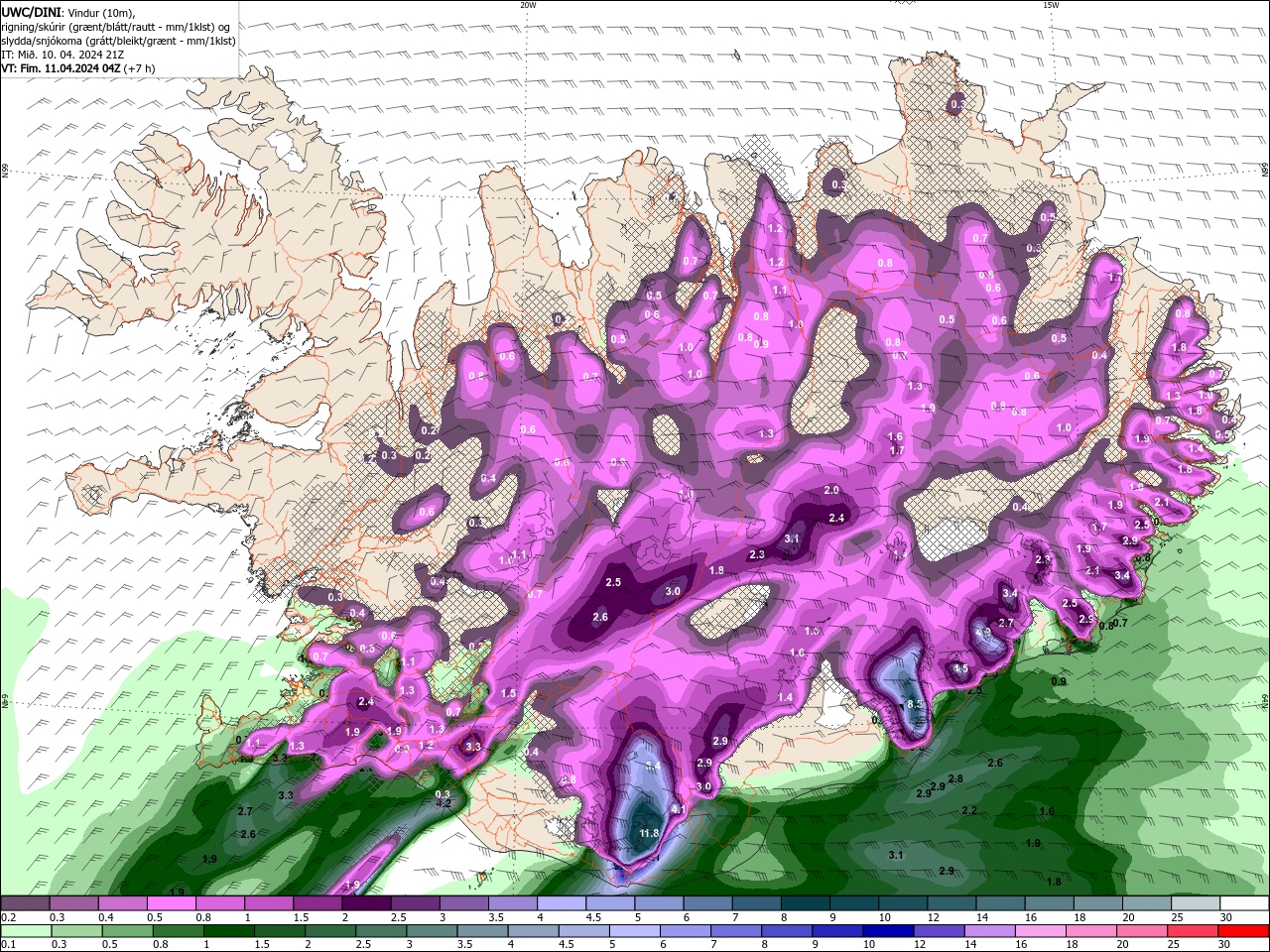The height and width of the screenshot is (952, 1270).
Task: Click the 4.1 value near south coast
Action: pos(680,810)
